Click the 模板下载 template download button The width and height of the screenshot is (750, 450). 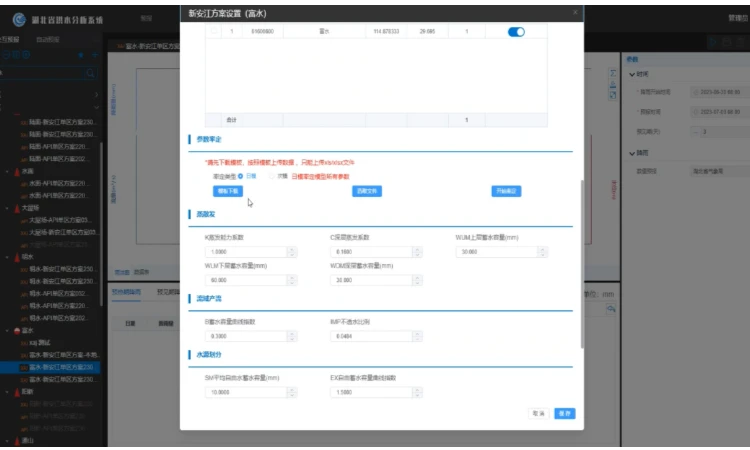tap(227, 190)
